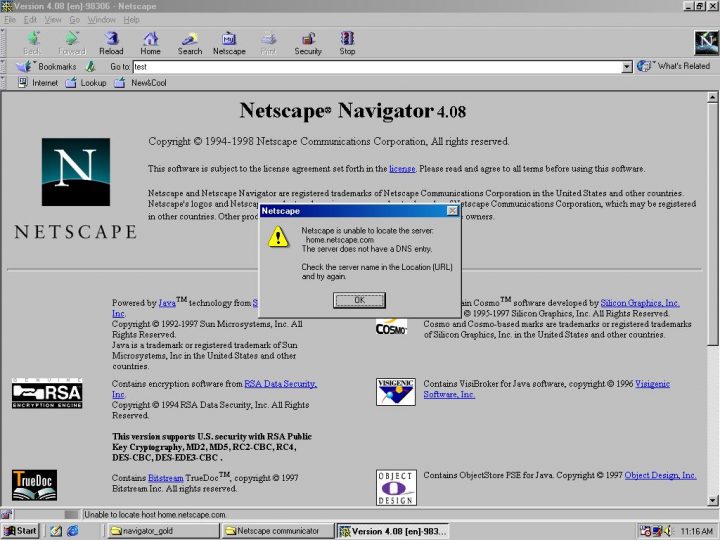Click the Windows Start button

click(x=20, y=531)
